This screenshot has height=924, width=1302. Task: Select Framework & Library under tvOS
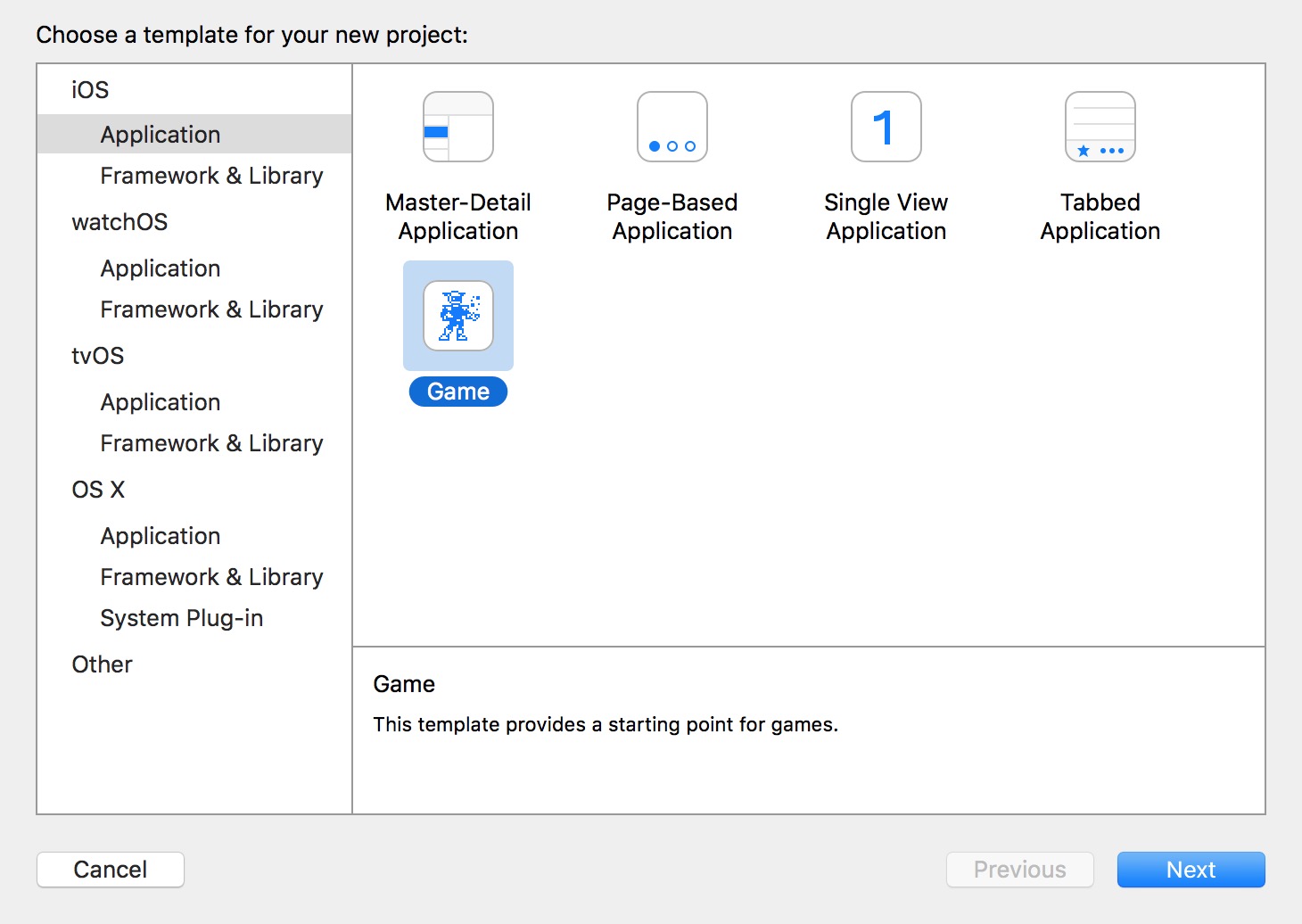(211, 443)
